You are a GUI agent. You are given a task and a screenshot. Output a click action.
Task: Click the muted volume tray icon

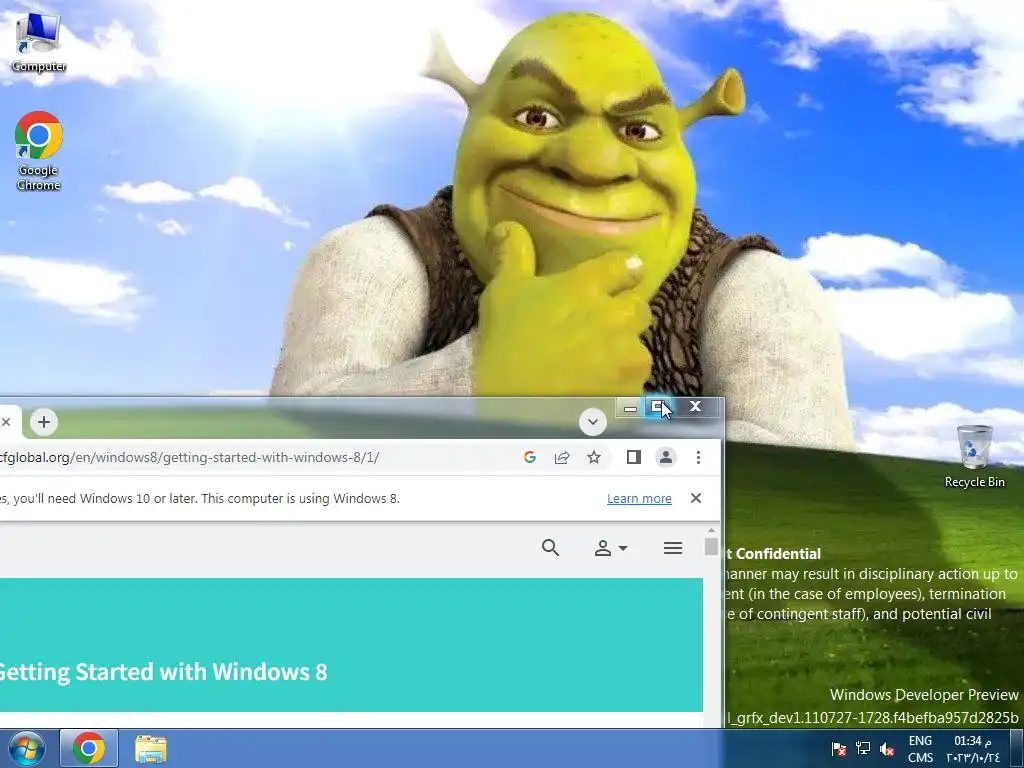pos(887,748)
